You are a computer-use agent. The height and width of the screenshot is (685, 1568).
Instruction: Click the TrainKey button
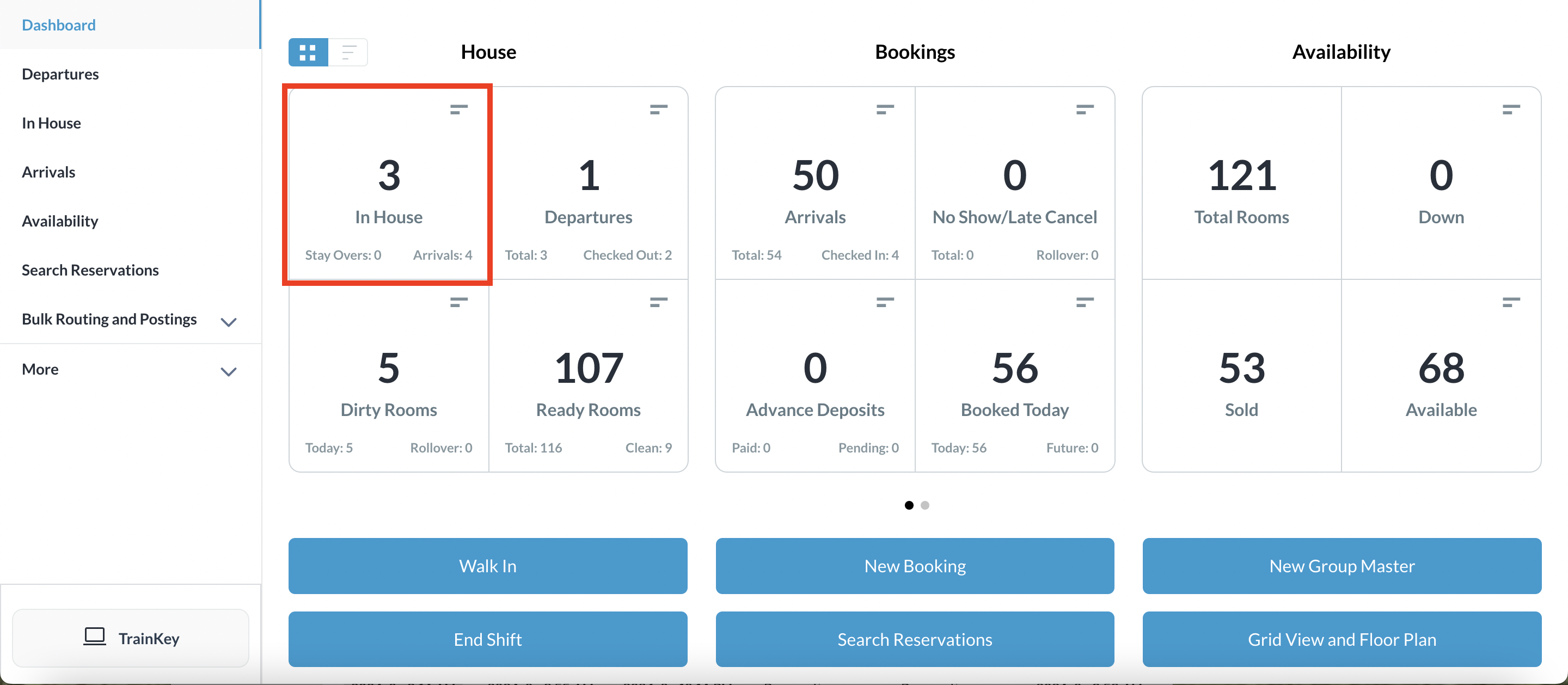(131, 638)
